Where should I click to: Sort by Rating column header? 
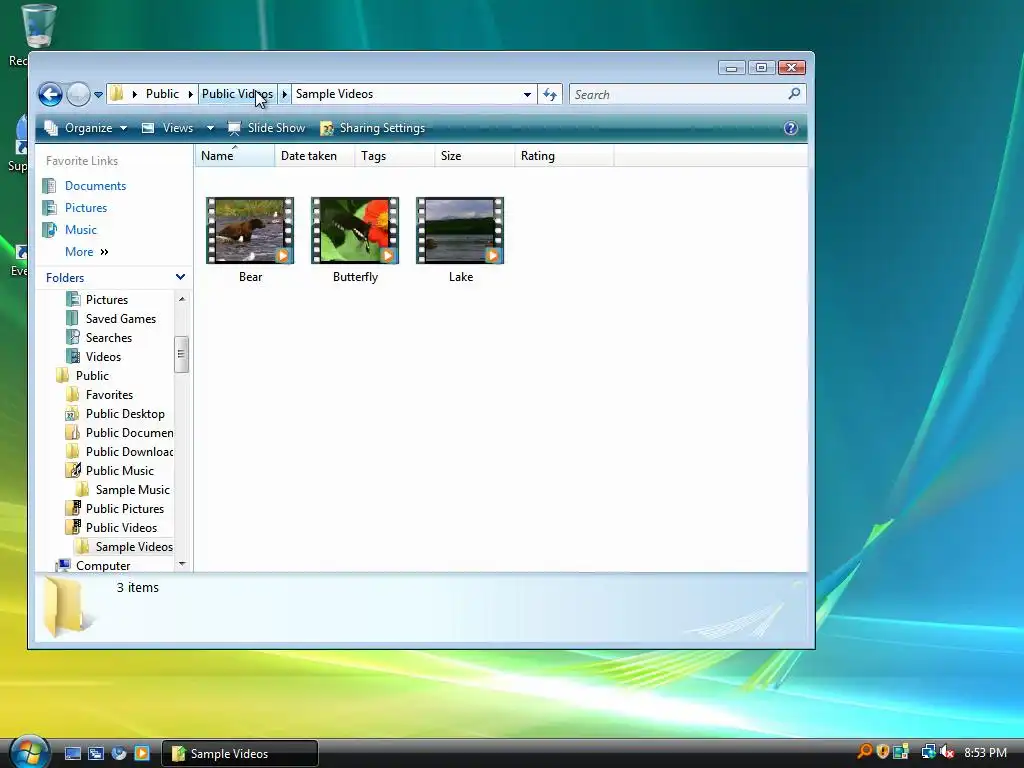[564, 155]
